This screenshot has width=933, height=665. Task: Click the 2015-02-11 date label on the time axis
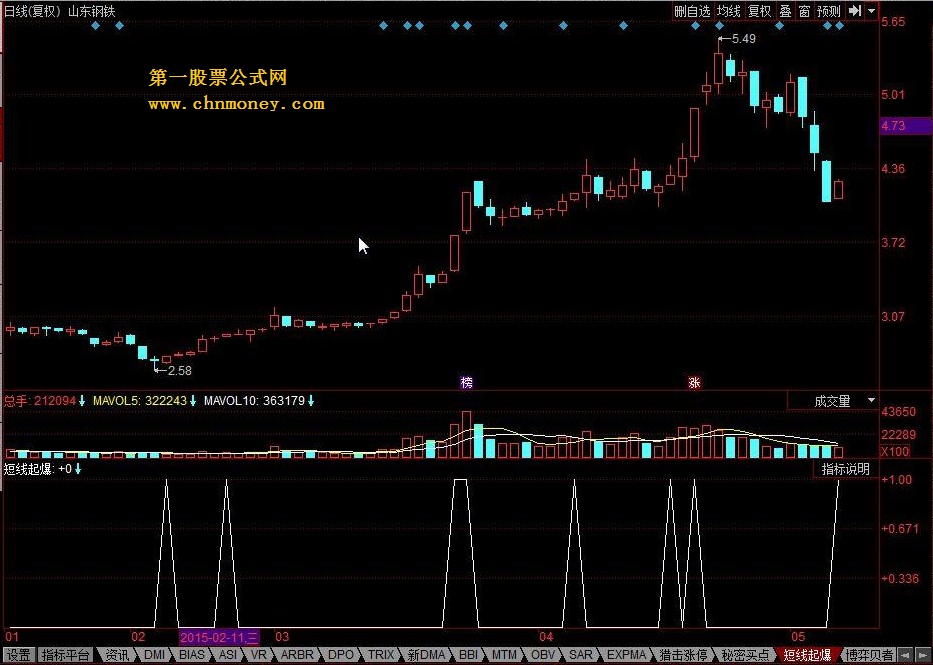(x=219, y=638)
